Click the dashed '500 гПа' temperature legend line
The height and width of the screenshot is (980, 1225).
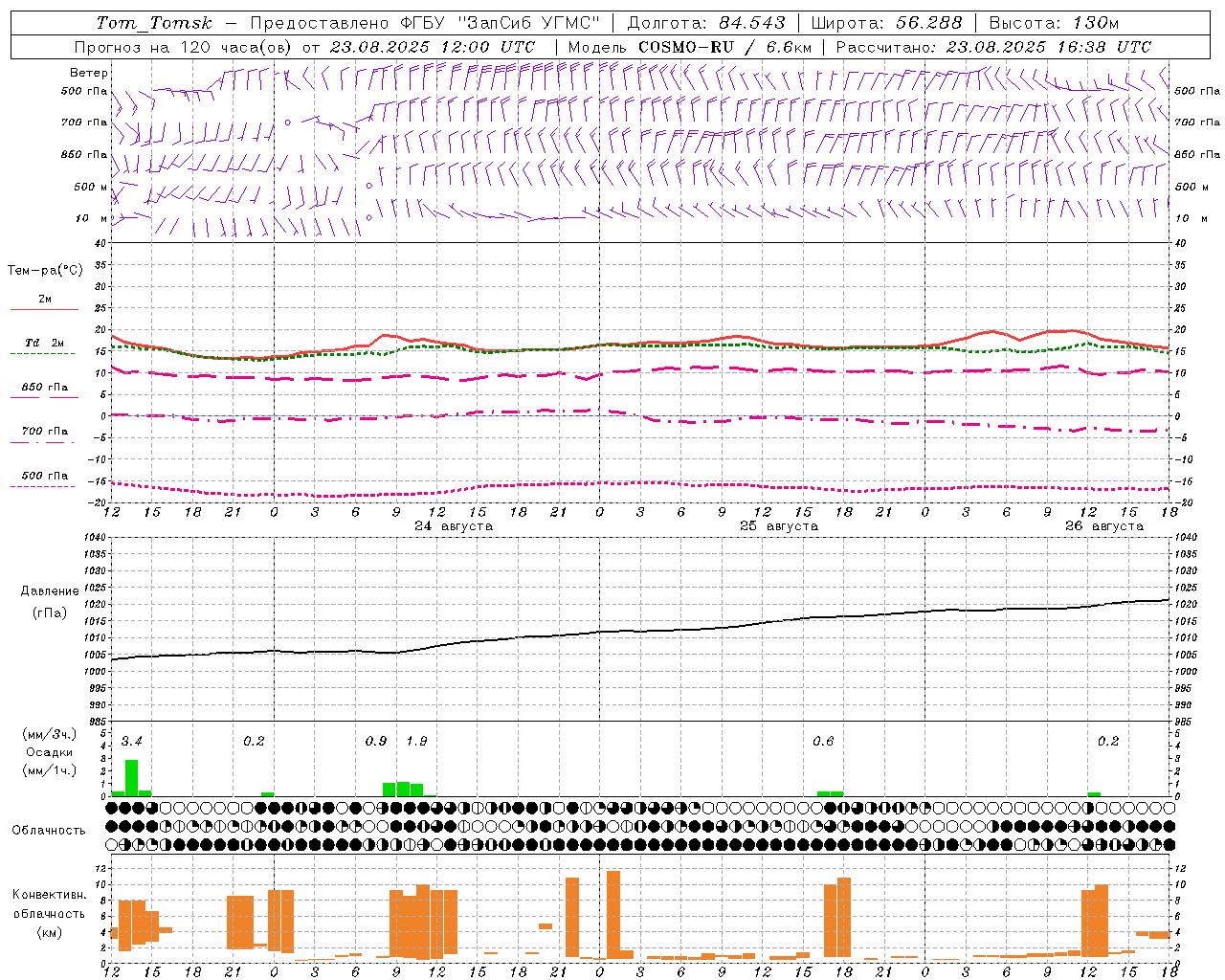pos(43,487)
